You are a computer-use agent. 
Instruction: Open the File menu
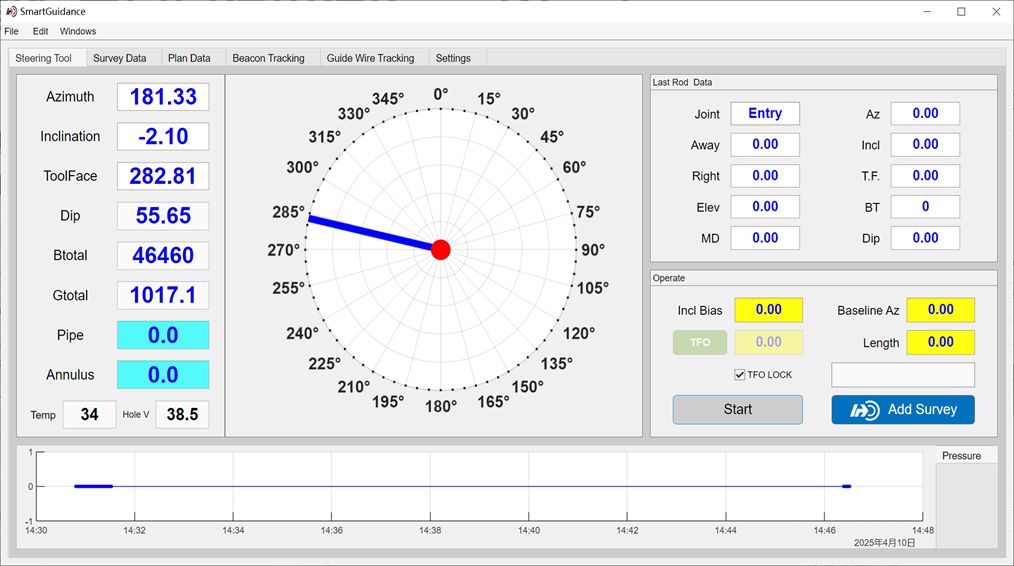[11, 31]
